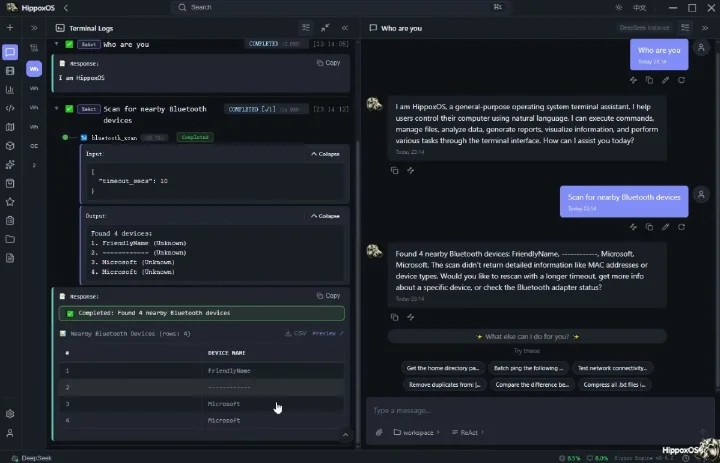
Task: Open the document sidebar icon
Action: pyautogui.click(x=10, y=258)
